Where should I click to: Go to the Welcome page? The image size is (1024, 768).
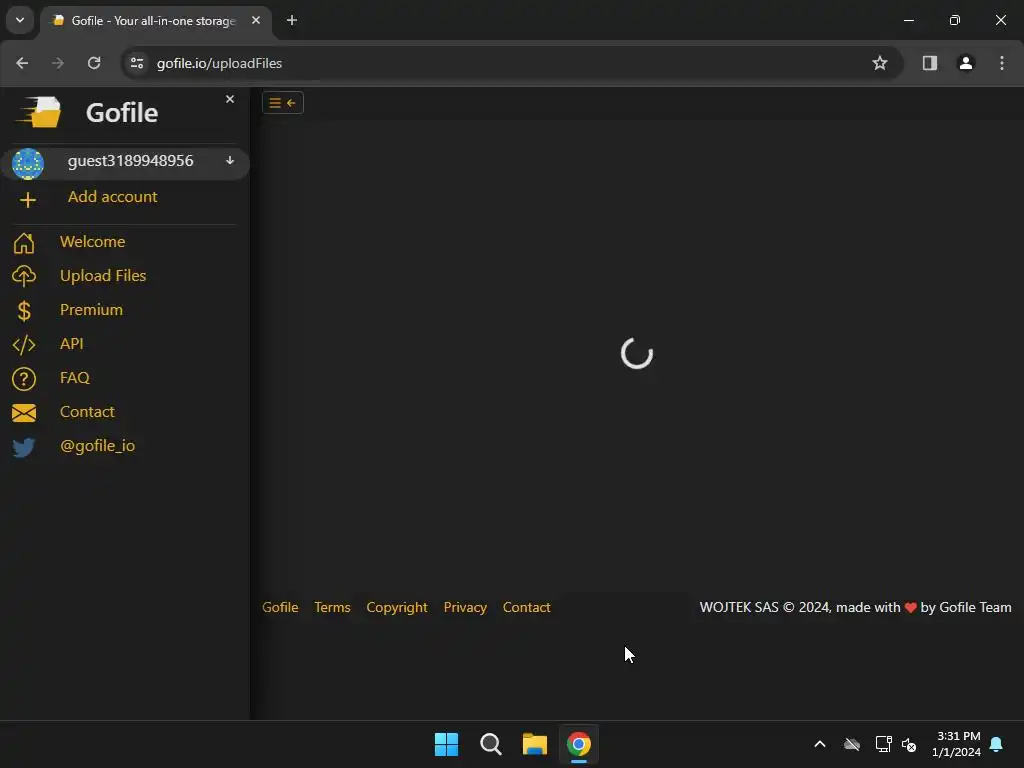pyautogui.click(x=92, y=242)
